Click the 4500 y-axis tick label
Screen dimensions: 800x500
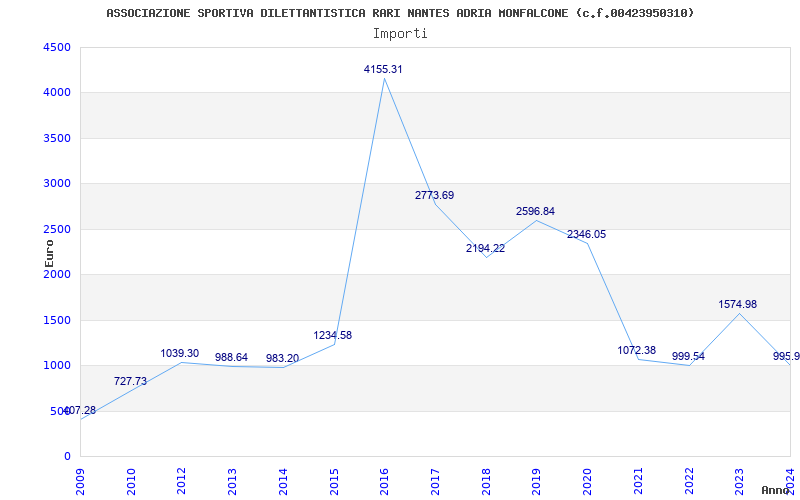click(x=55, y=47)
